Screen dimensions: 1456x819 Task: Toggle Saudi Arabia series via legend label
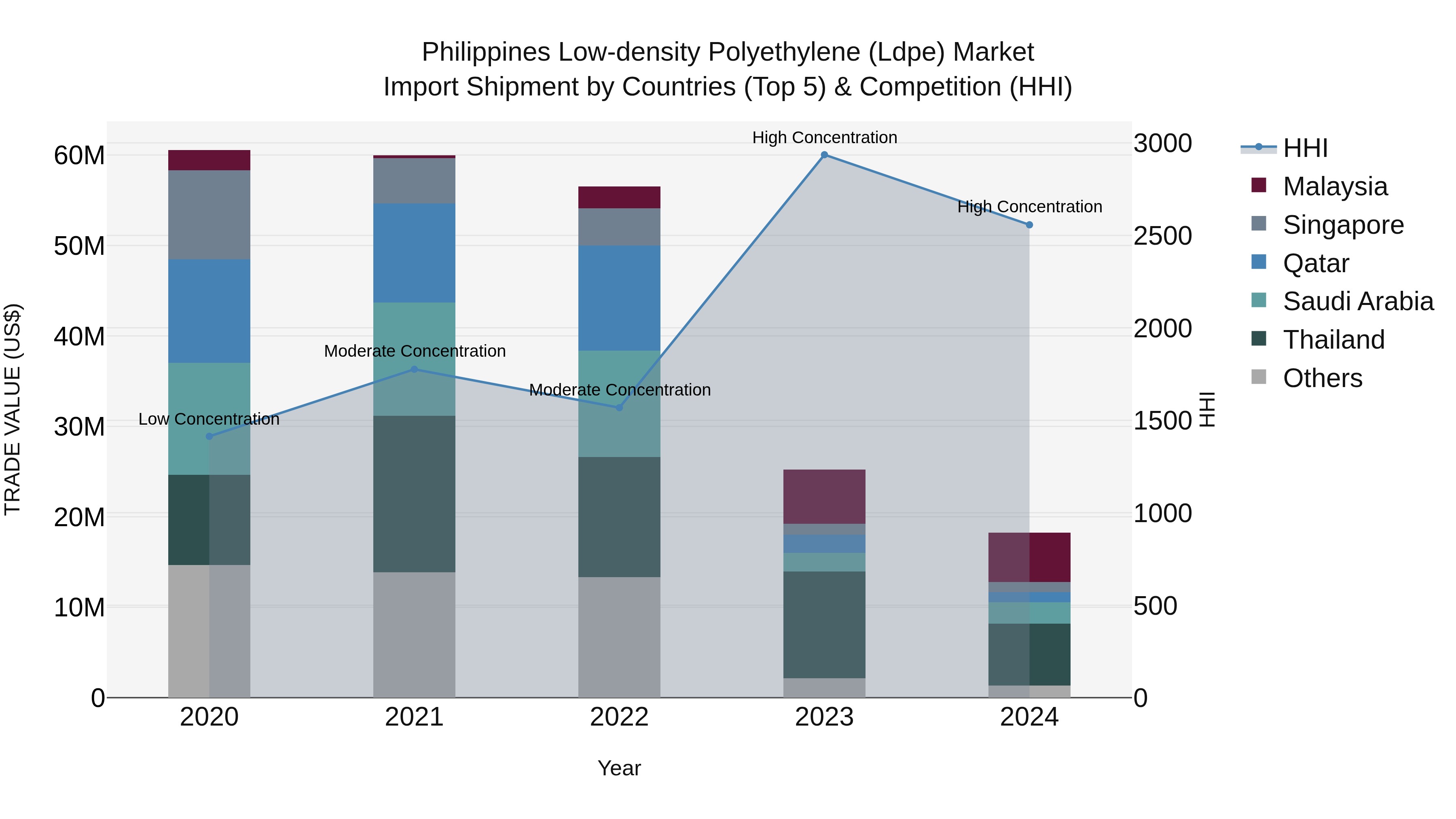click(1358, 301)
